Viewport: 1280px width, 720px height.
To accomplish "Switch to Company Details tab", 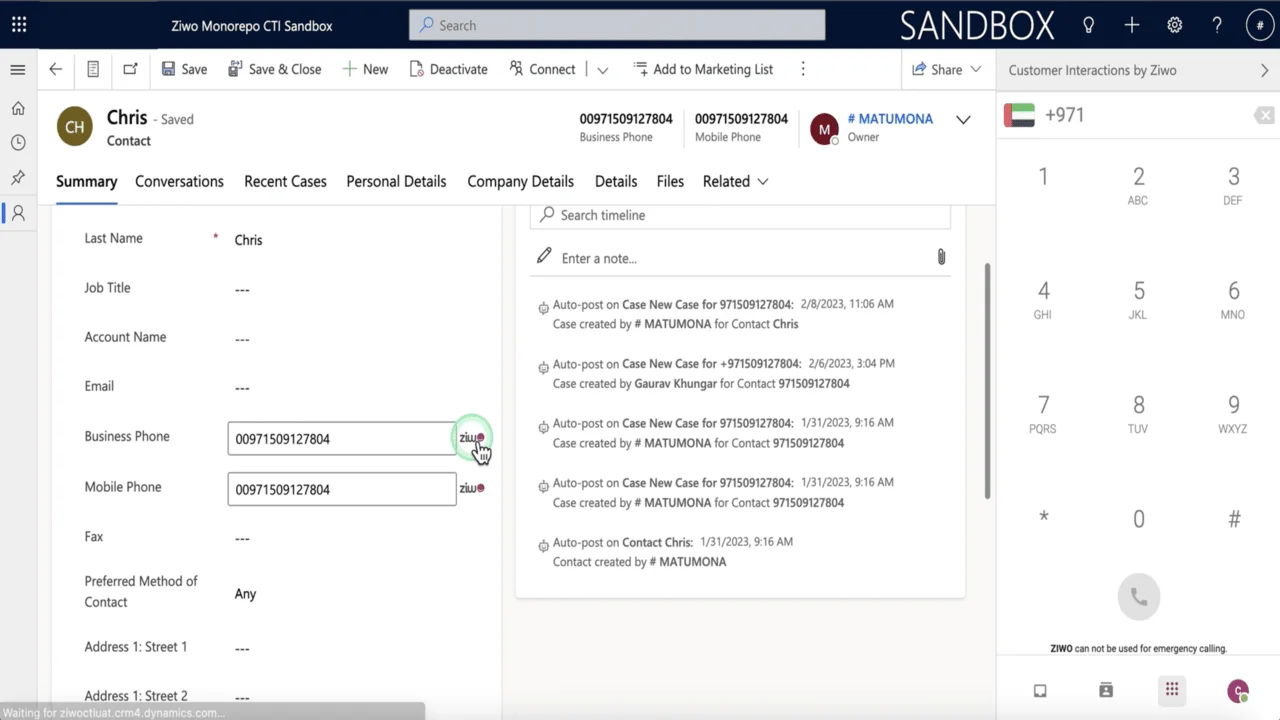I will click(520, 181).
